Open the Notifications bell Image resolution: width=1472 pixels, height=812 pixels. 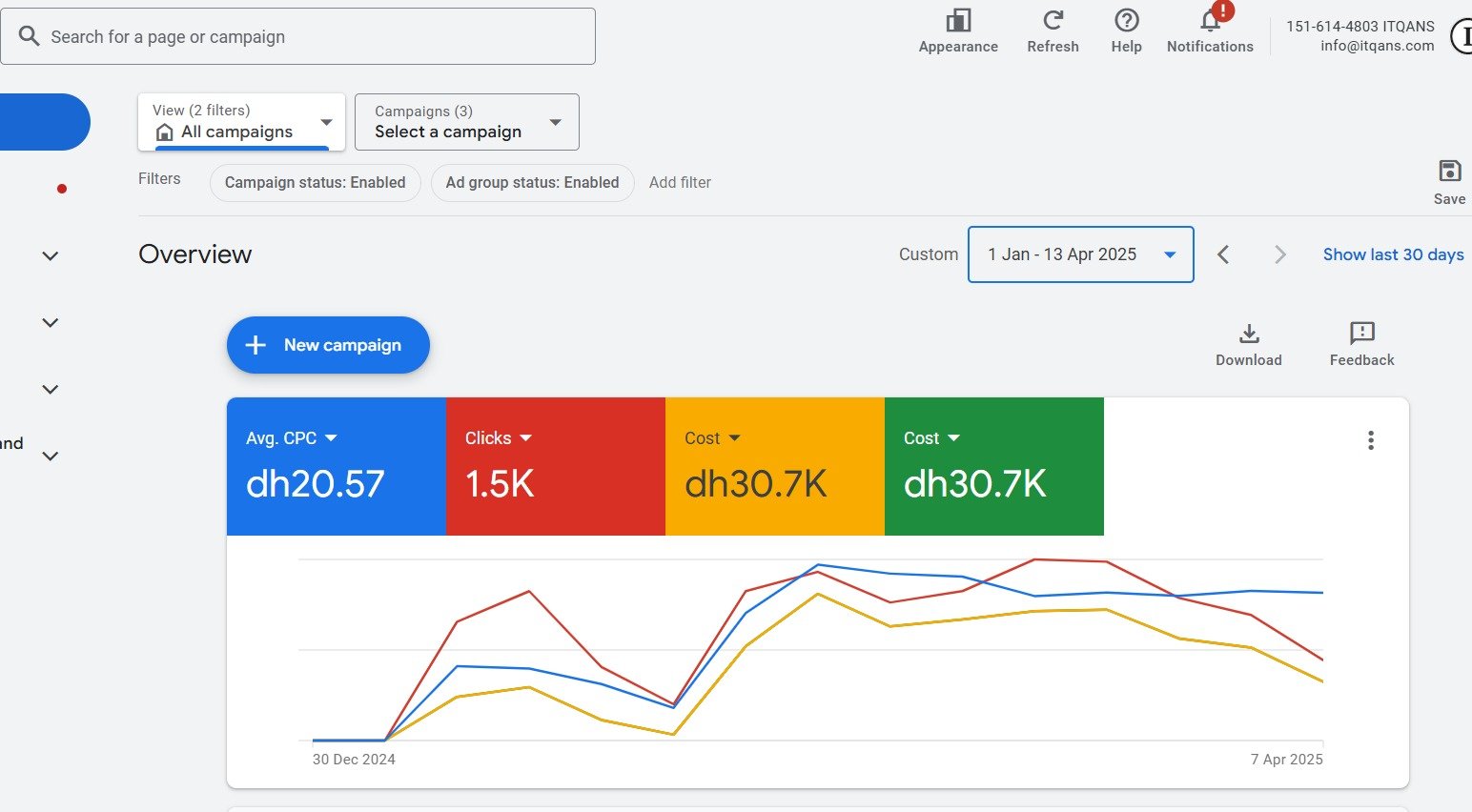pyautogui.click(x=1211, y=21)
